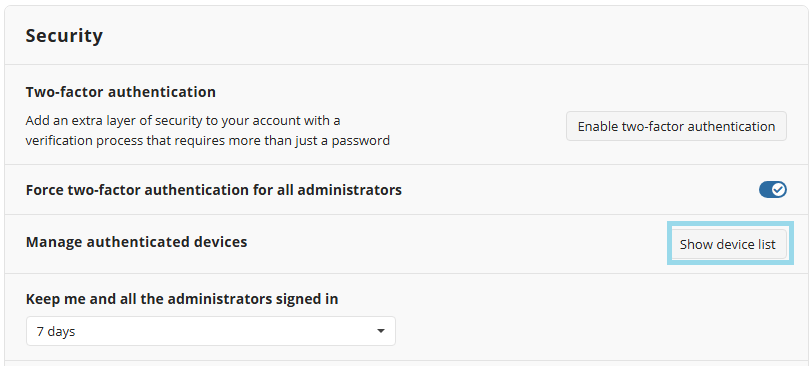Click 'Keep me and all the administrators signed in' label
Image resolution: width=812 pixels, height=366 pixels.
pos(182,299)
